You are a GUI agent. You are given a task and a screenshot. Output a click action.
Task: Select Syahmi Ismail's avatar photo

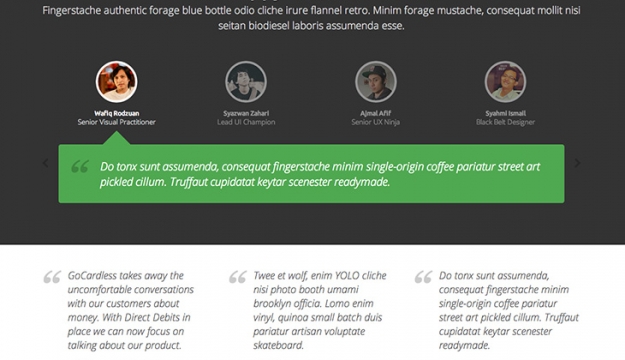point(505,82)
